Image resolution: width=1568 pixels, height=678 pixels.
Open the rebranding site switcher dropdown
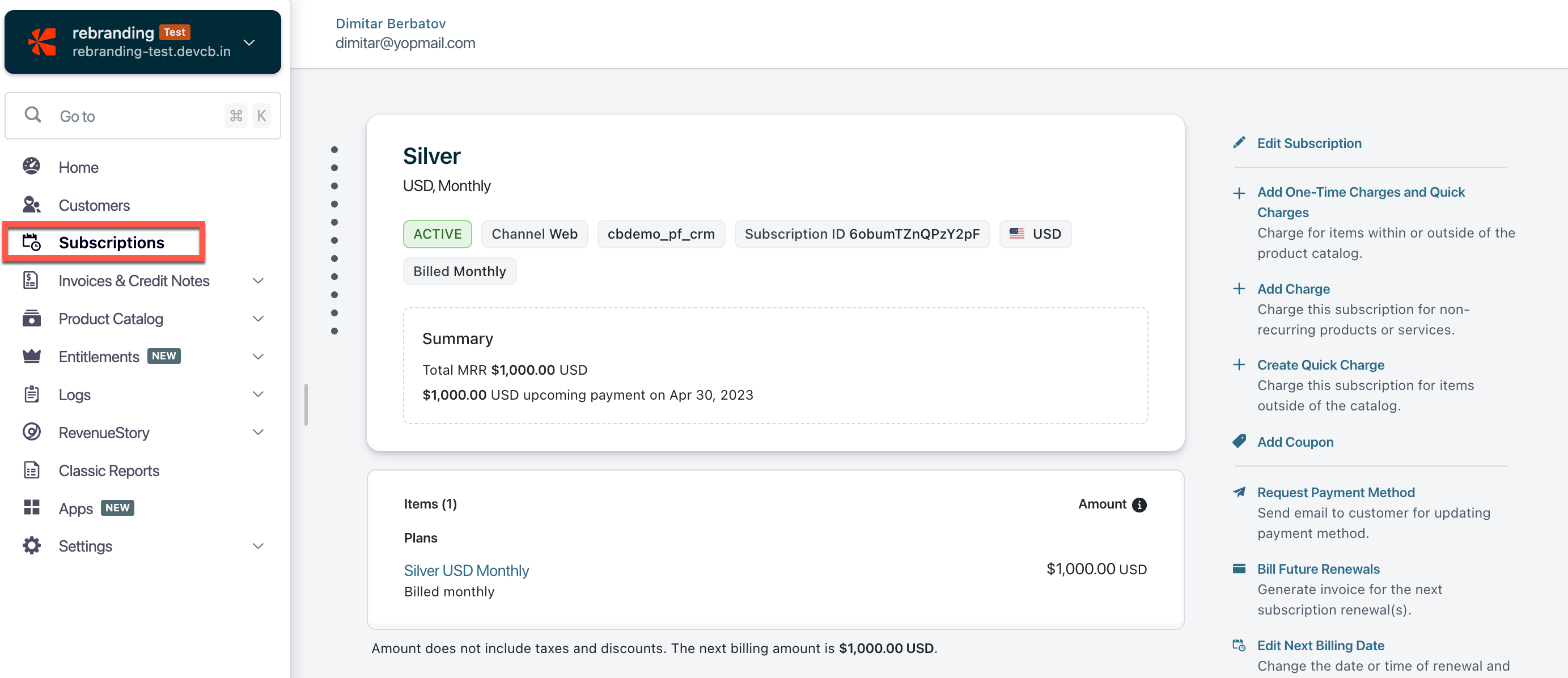tap(248, 42)
